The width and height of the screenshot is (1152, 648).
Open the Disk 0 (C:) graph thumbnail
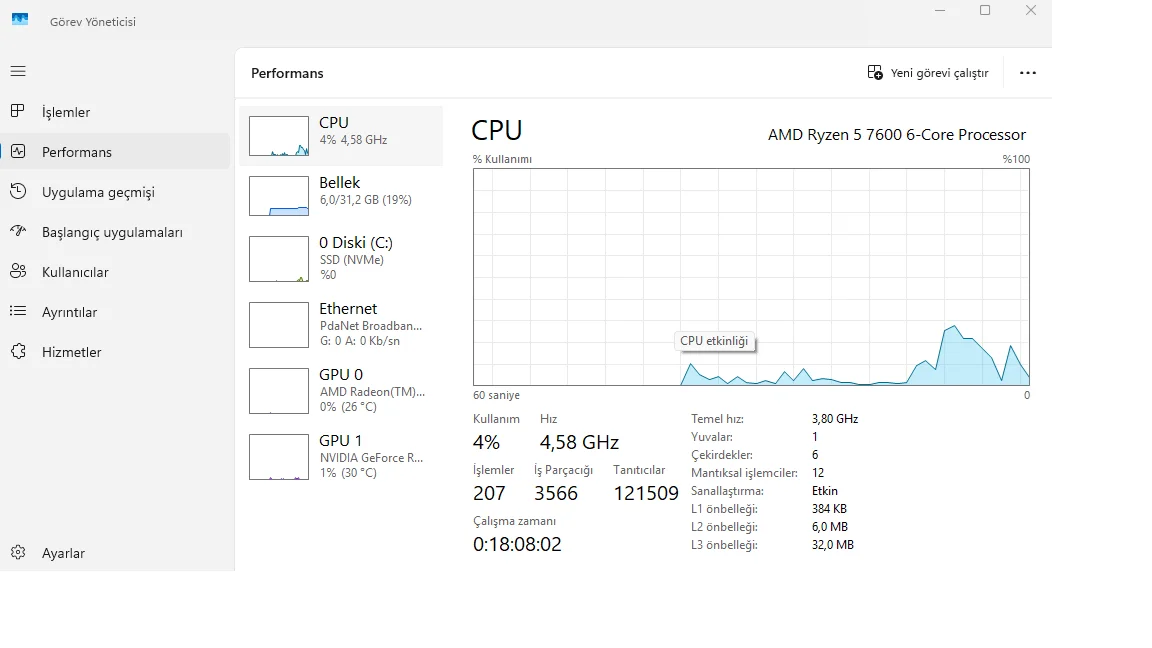[x=279, y=259]
